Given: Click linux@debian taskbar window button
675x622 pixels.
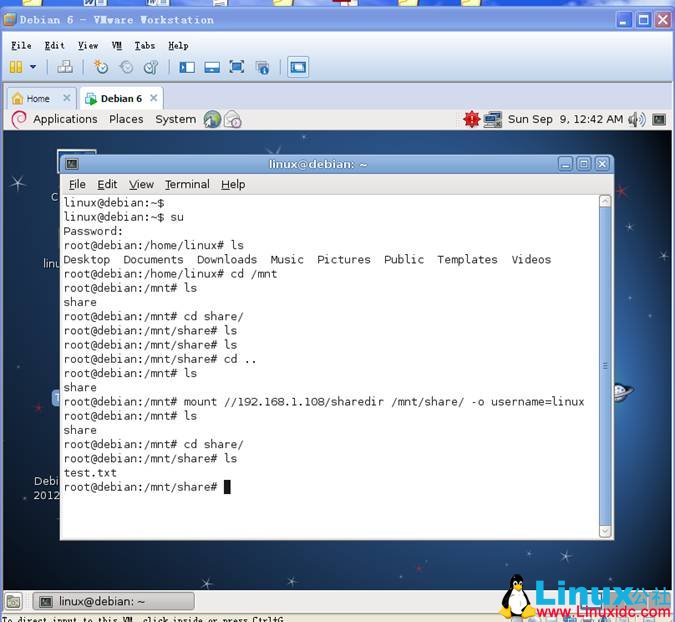Looking at the screenshot, I should coord(114,601).
